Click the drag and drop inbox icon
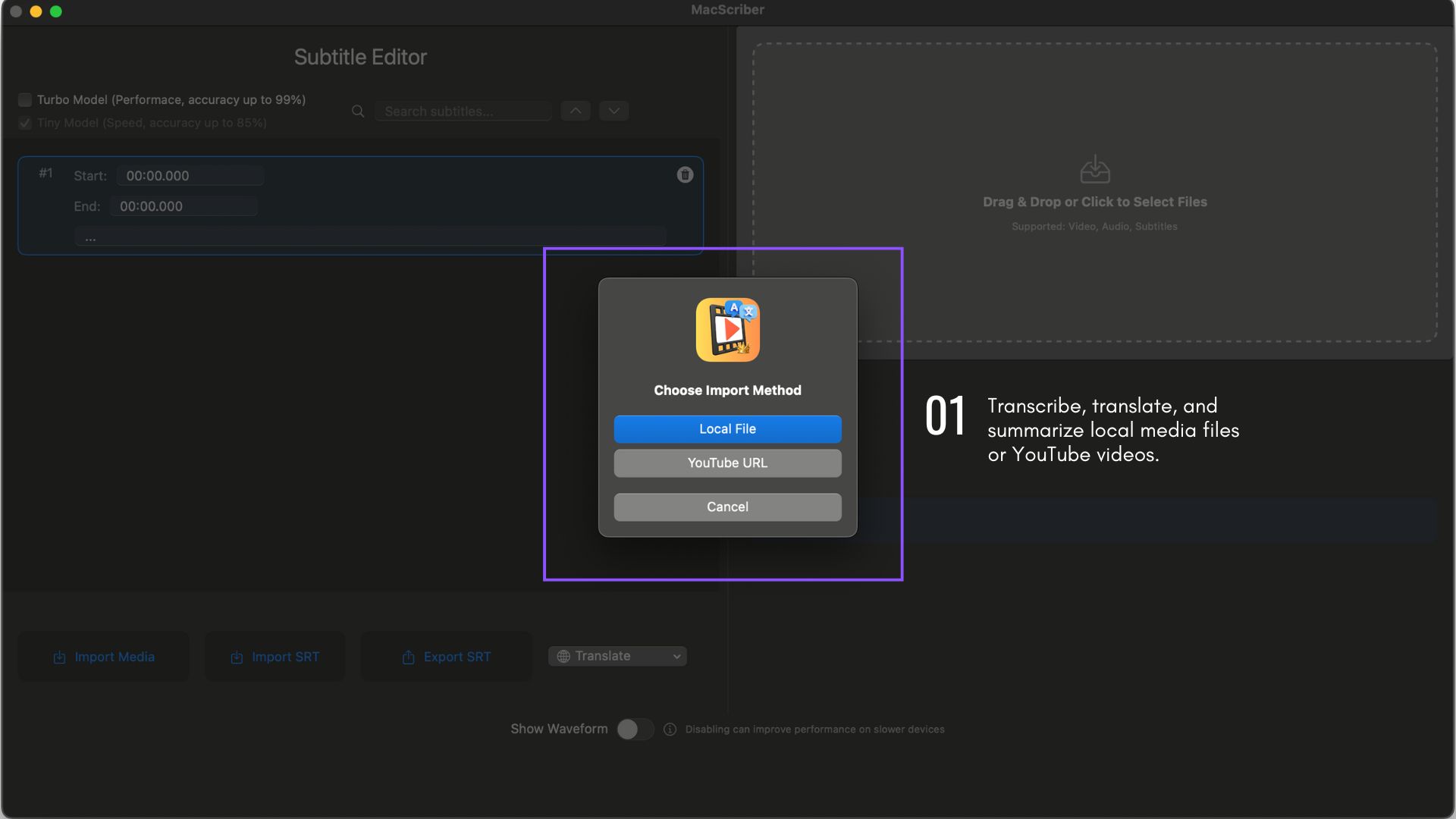 coord(1094,169)
